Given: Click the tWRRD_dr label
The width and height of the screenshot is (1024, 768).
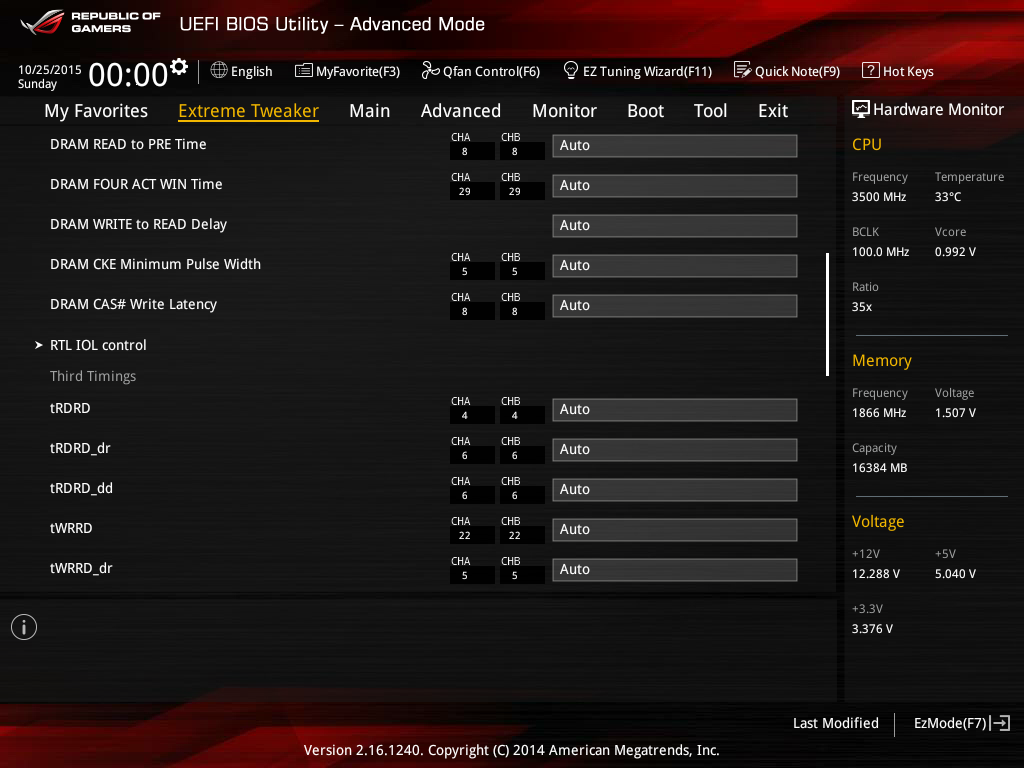Looking at the screenshot, I should click(81, 568).
